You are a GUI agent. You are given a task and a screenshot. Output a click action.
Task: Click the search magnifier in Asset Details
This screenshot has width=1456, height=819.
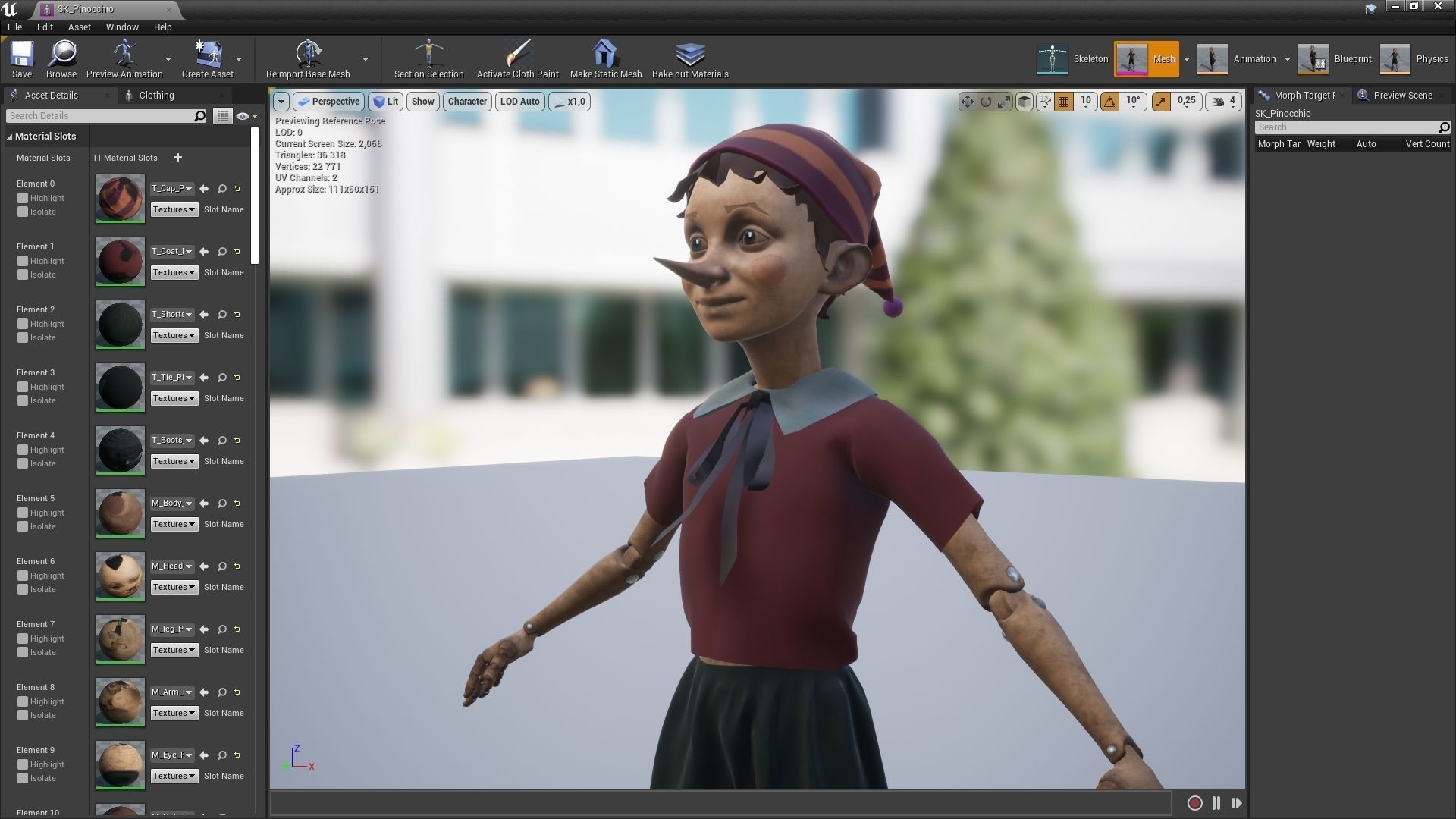click(200, 116)
